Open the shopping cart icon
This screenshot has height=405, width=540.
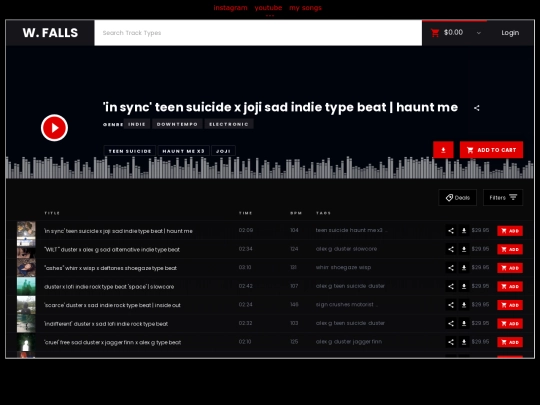(x=435, y=33)
